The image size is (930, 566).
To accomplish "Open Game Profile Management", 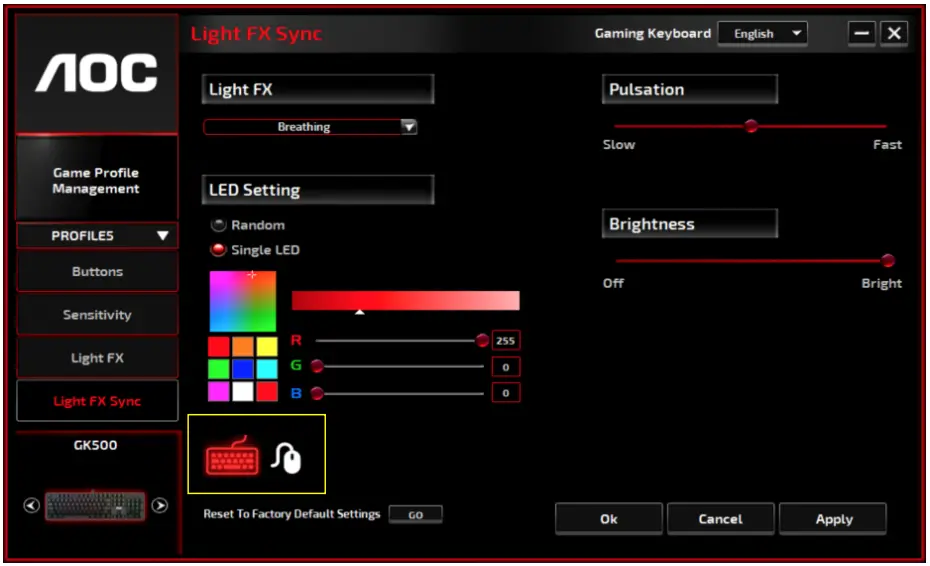I will (x=97, y=180).
